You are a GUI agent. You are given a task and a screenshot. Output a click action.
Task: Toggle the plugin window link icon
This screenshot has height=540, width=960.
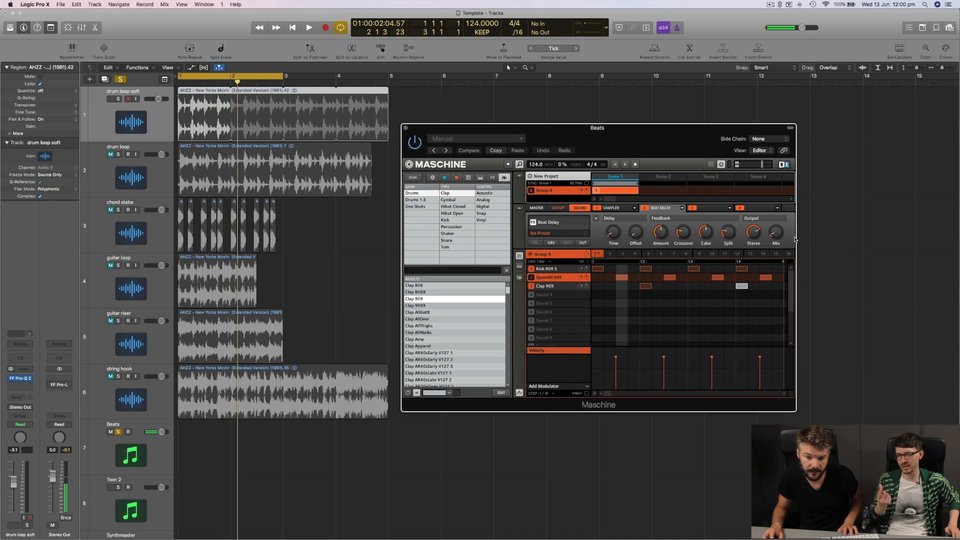pos(784,150)
